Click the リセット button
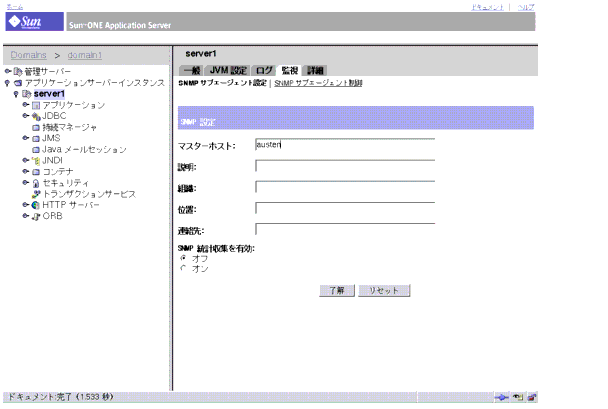Viewport: 608px width, 409px height. 384,290
